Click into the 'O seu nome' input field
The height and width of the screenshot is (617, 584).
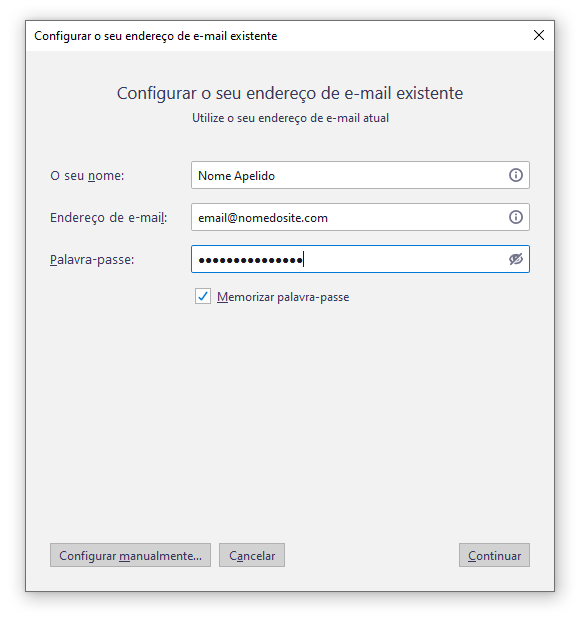pos(360,175)
